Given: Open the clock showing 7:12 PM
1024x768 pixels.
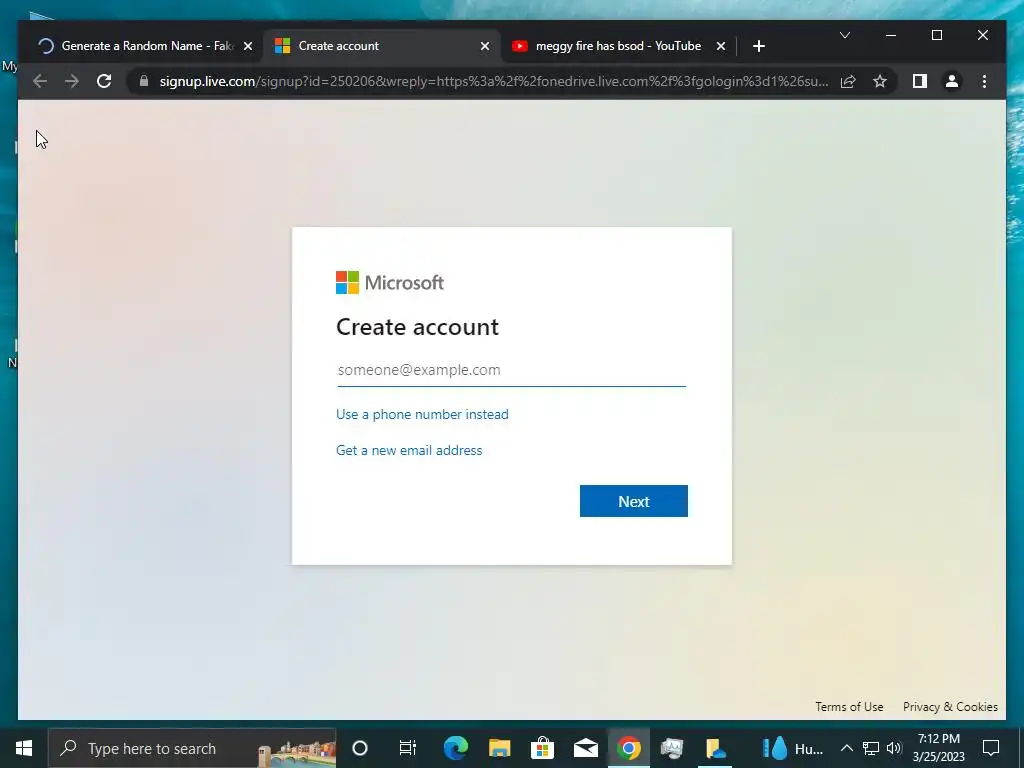Looking at the screenshot, I should coord(938,748).
